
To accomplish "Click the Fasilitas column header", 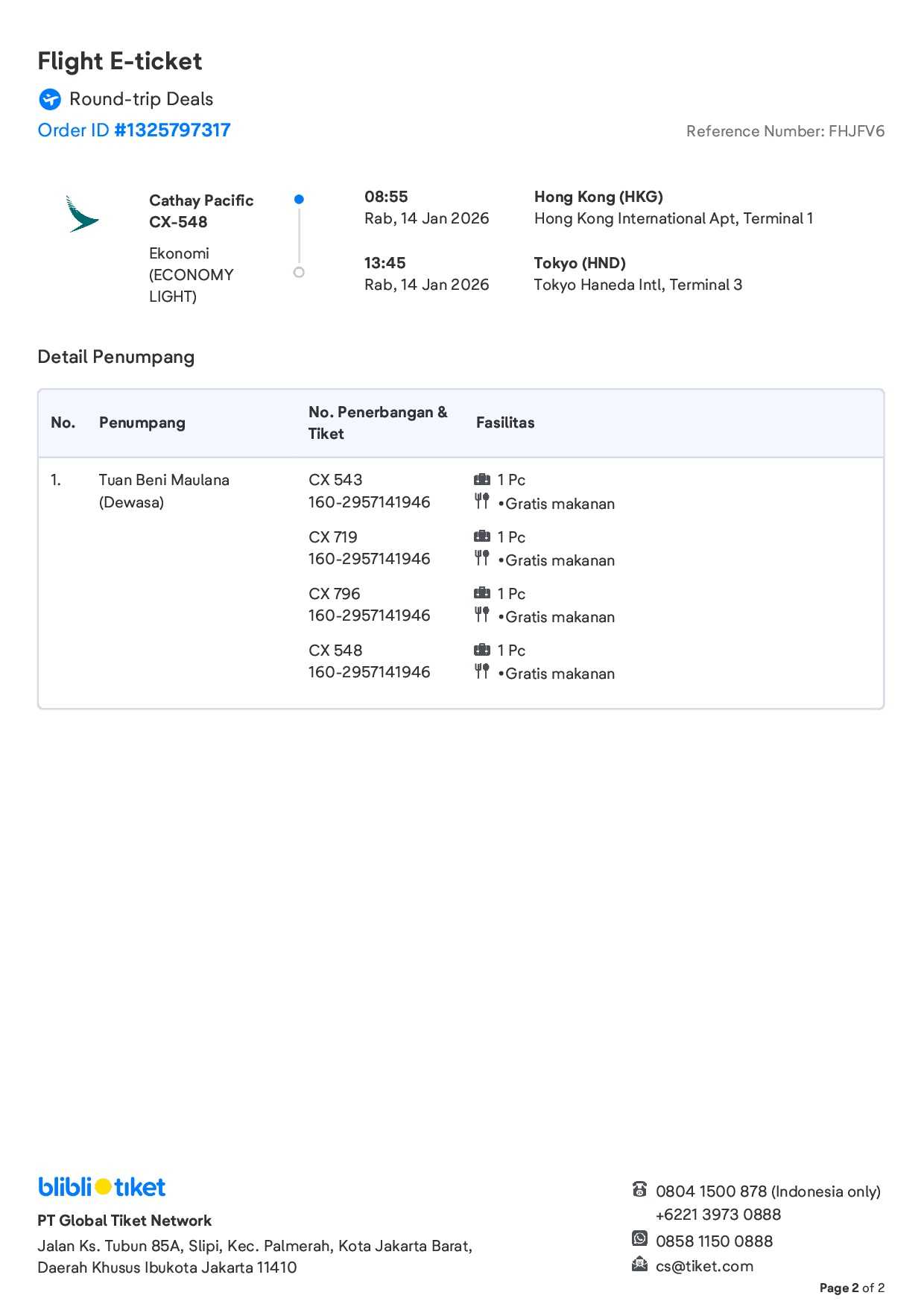I will tap(505, 423).
